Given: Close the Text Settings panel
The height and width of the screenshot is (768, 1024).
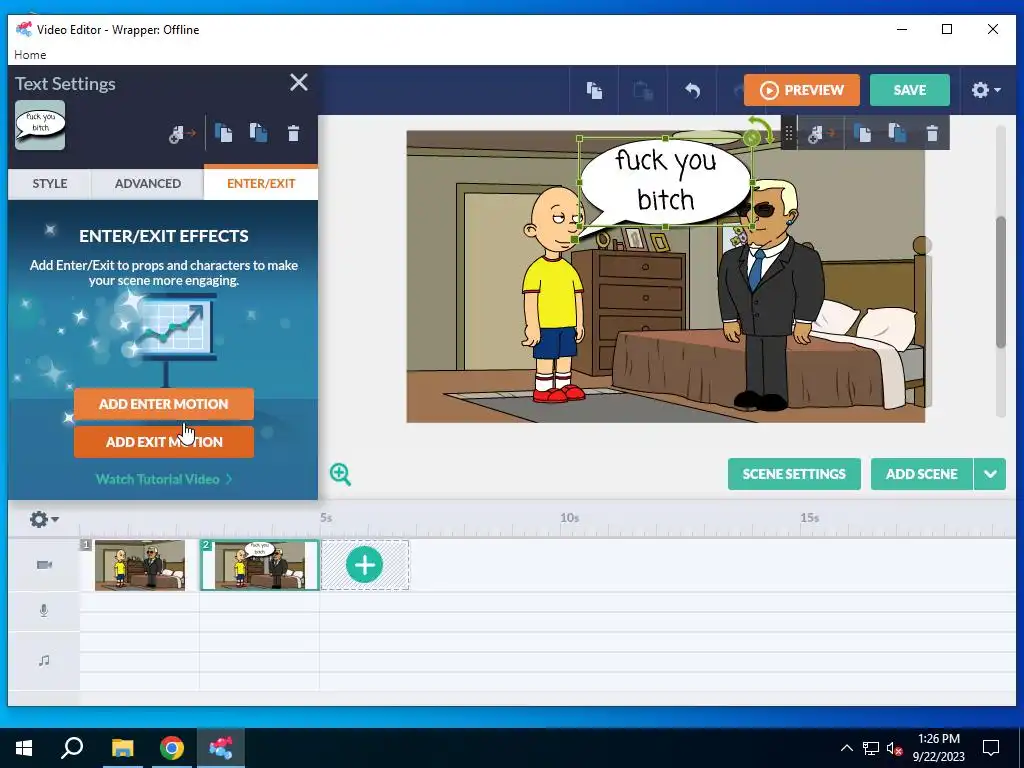Looking at the screenshot, I should click(298, 82).
